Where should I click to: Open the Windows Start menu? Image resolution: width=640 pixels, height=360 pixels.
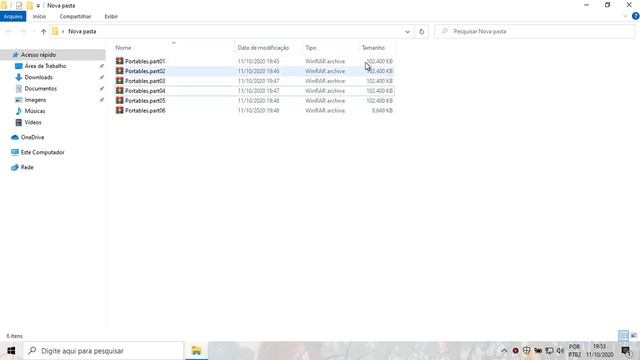tap(11, 351)
